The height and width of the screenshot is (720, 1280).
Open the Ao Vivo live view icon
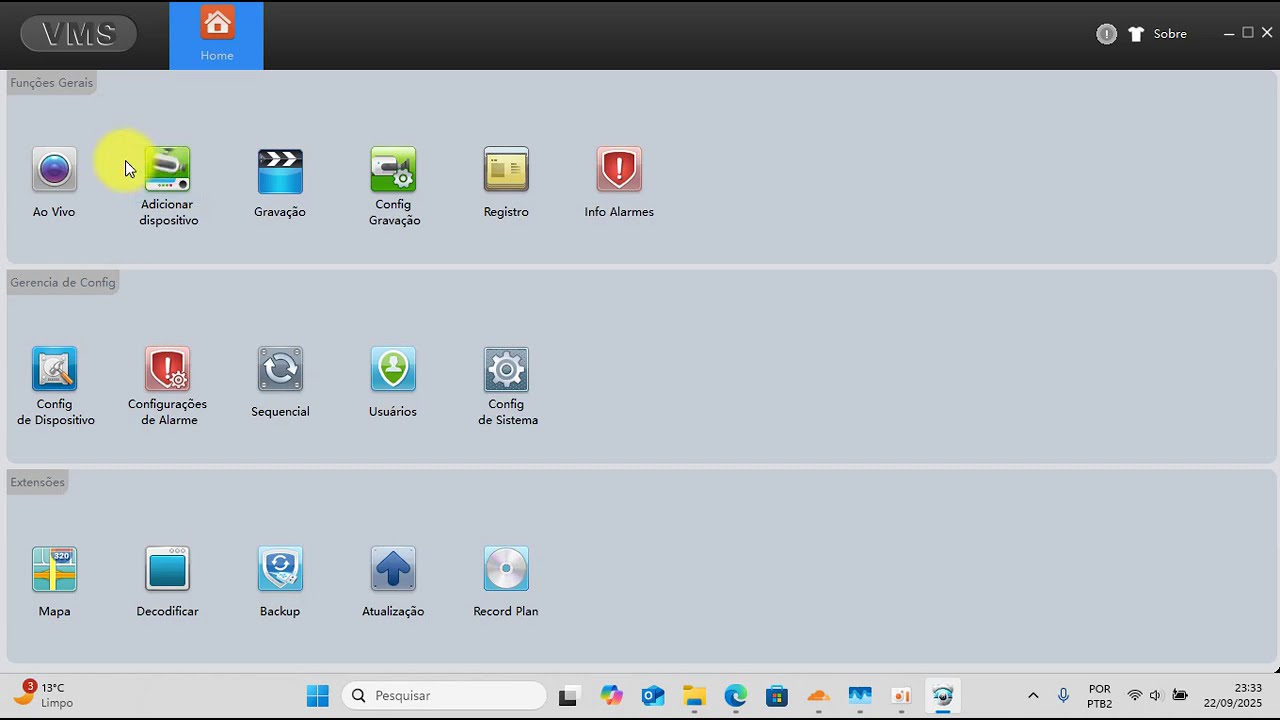tap(54, 170)
